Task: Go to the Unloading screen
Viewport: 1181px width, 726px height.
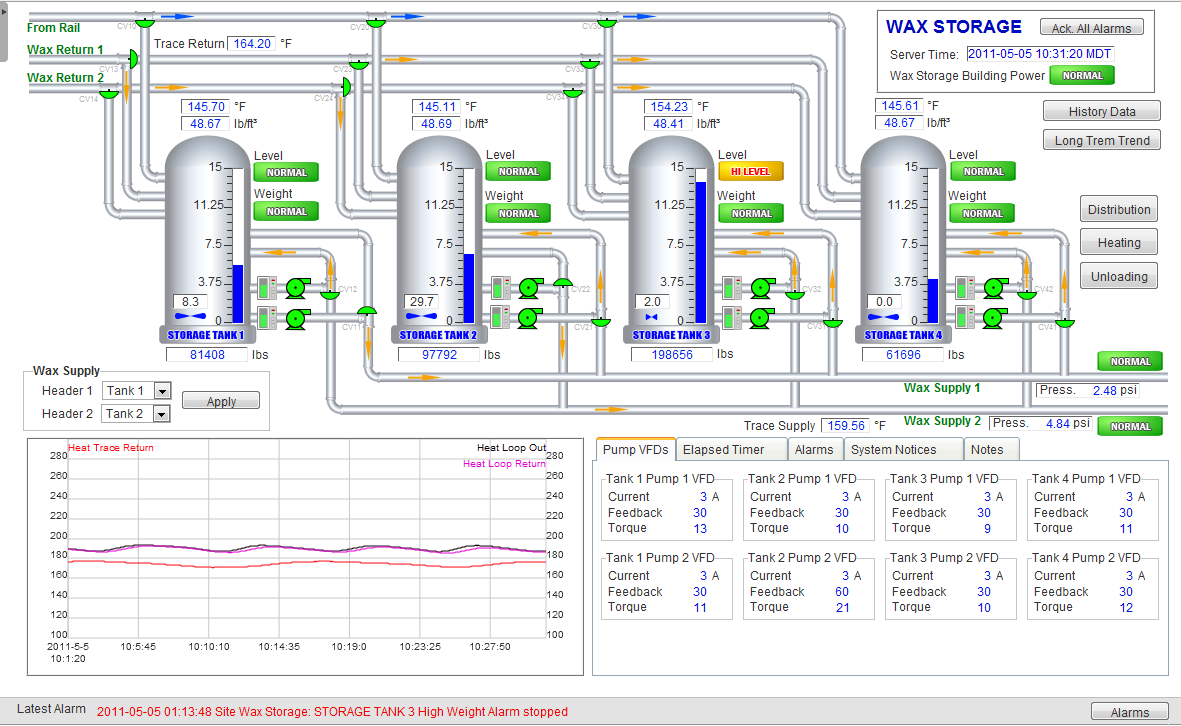Action: click(1118, 276)
